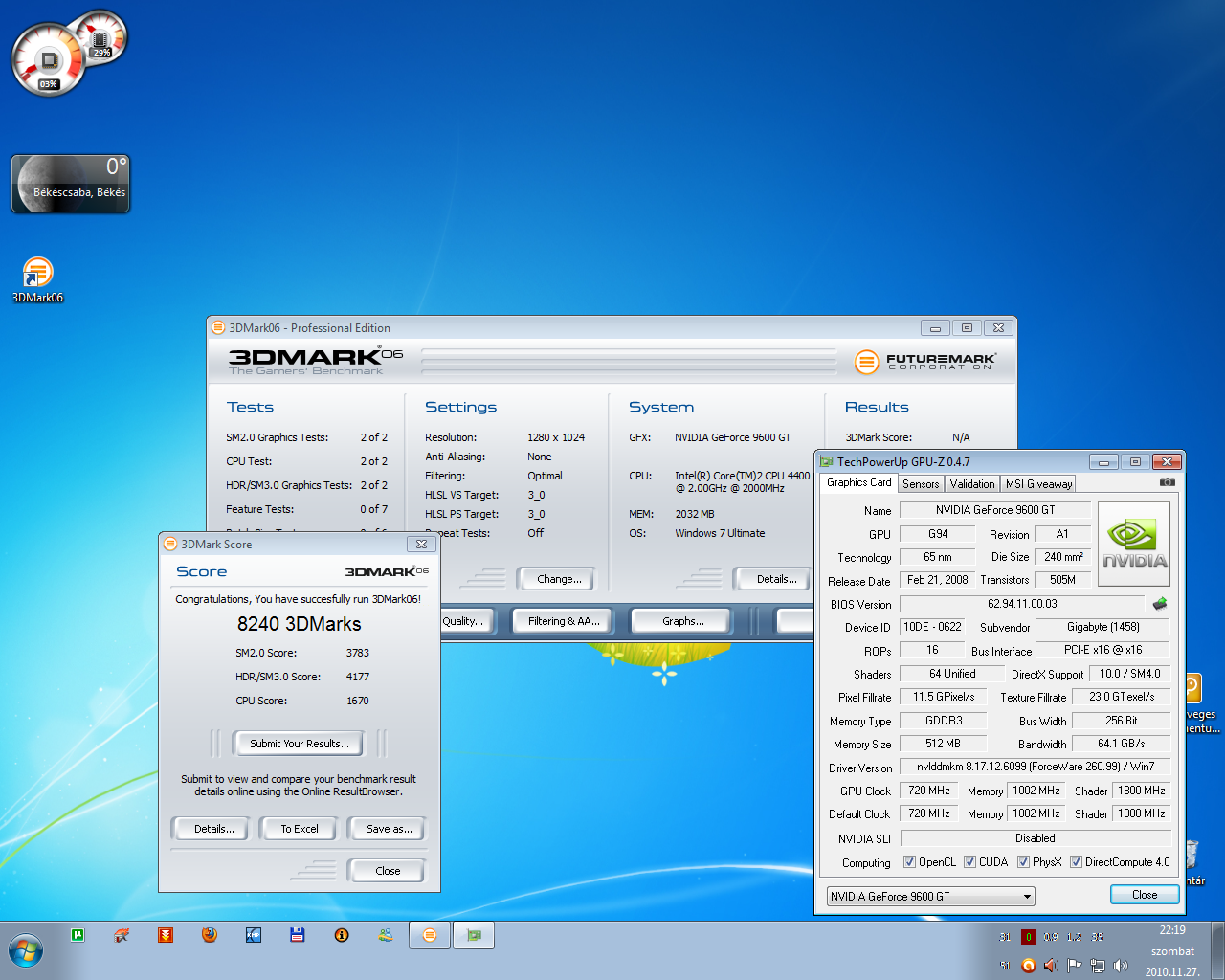Switch to the Graphics Card tab

[858, 482]
